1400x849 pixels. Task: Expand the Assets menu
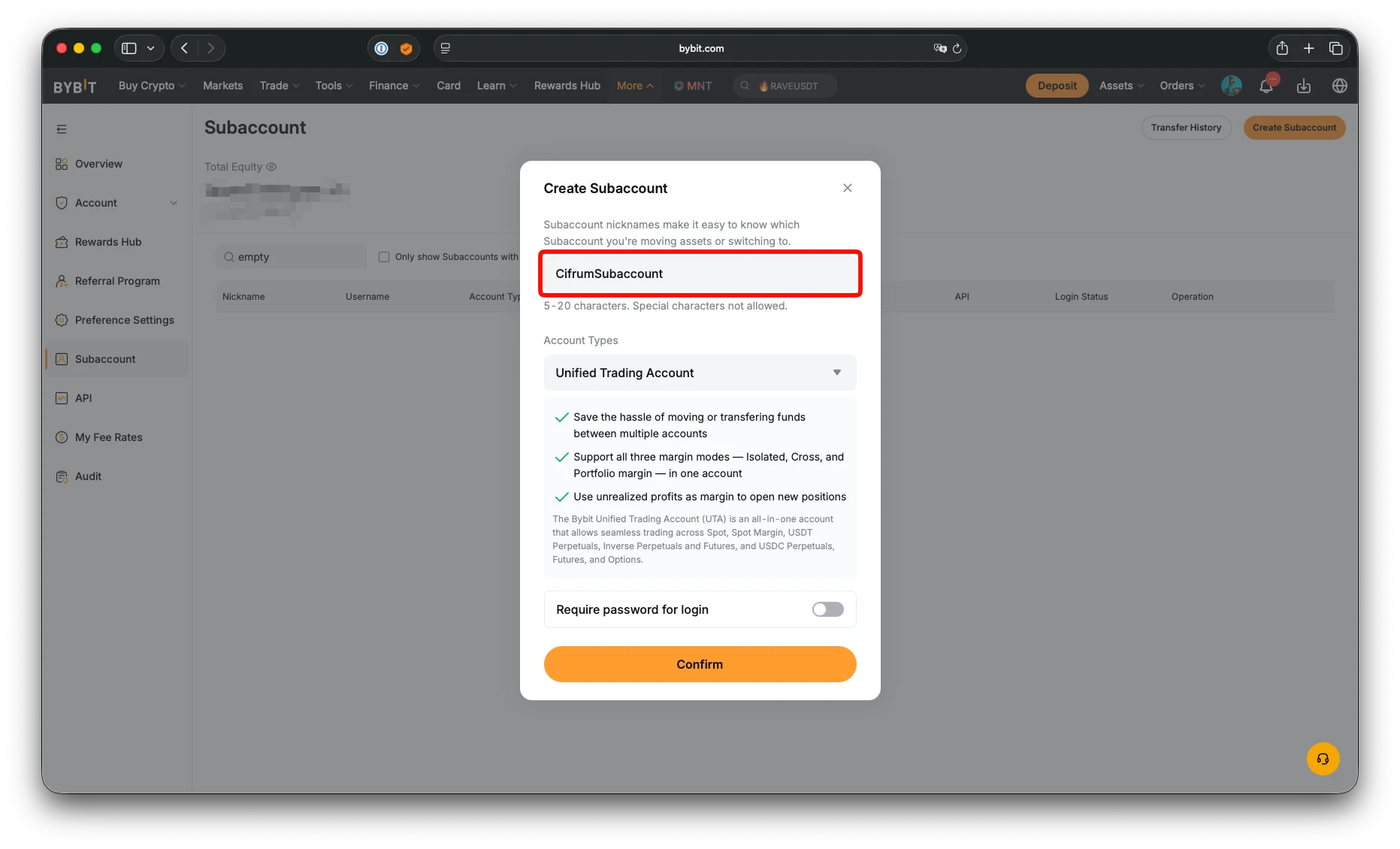[x=1121, y=86]
